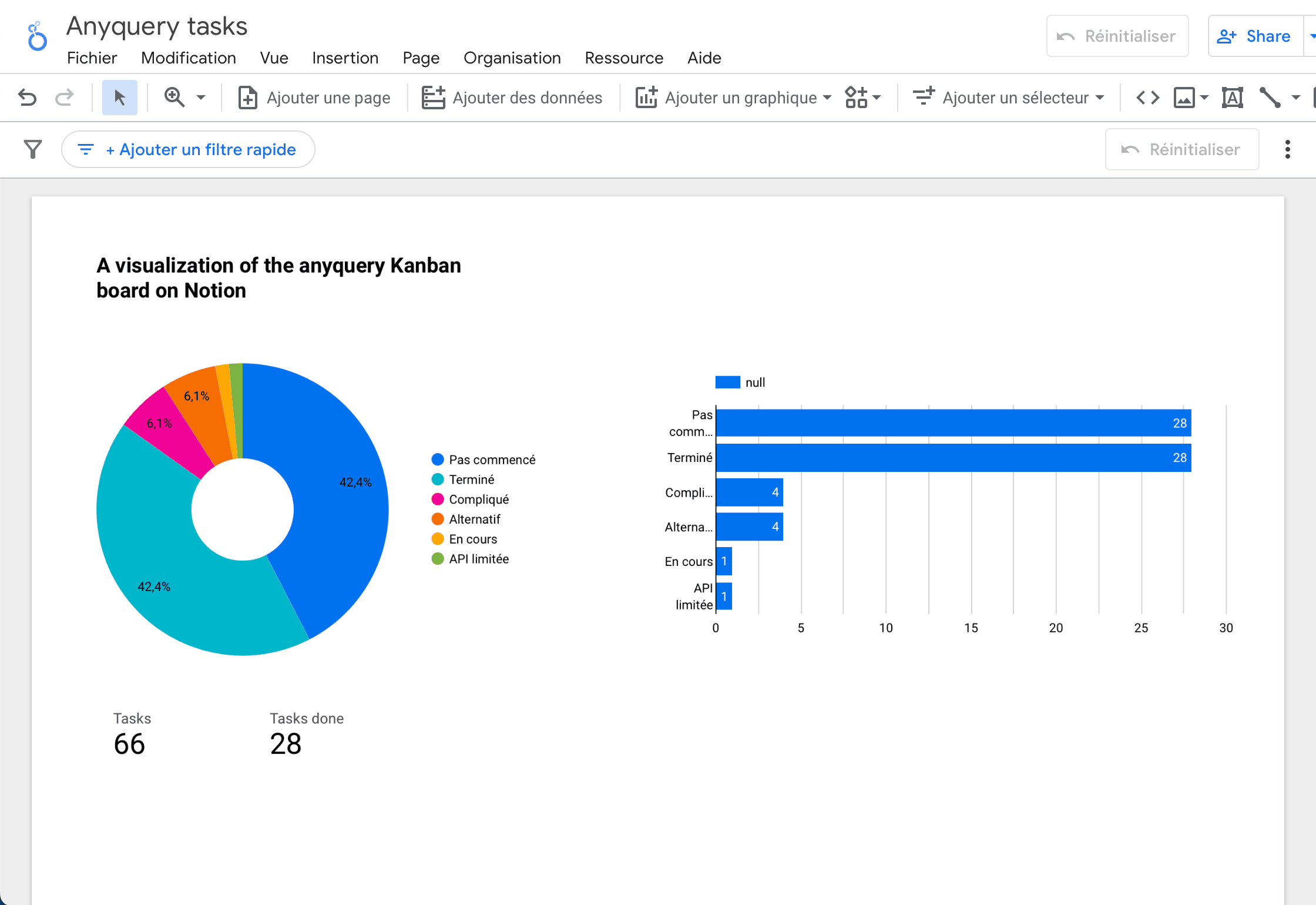Click Ajouter des données button
Screen dimensions: 1316x905
click(512, 98)
